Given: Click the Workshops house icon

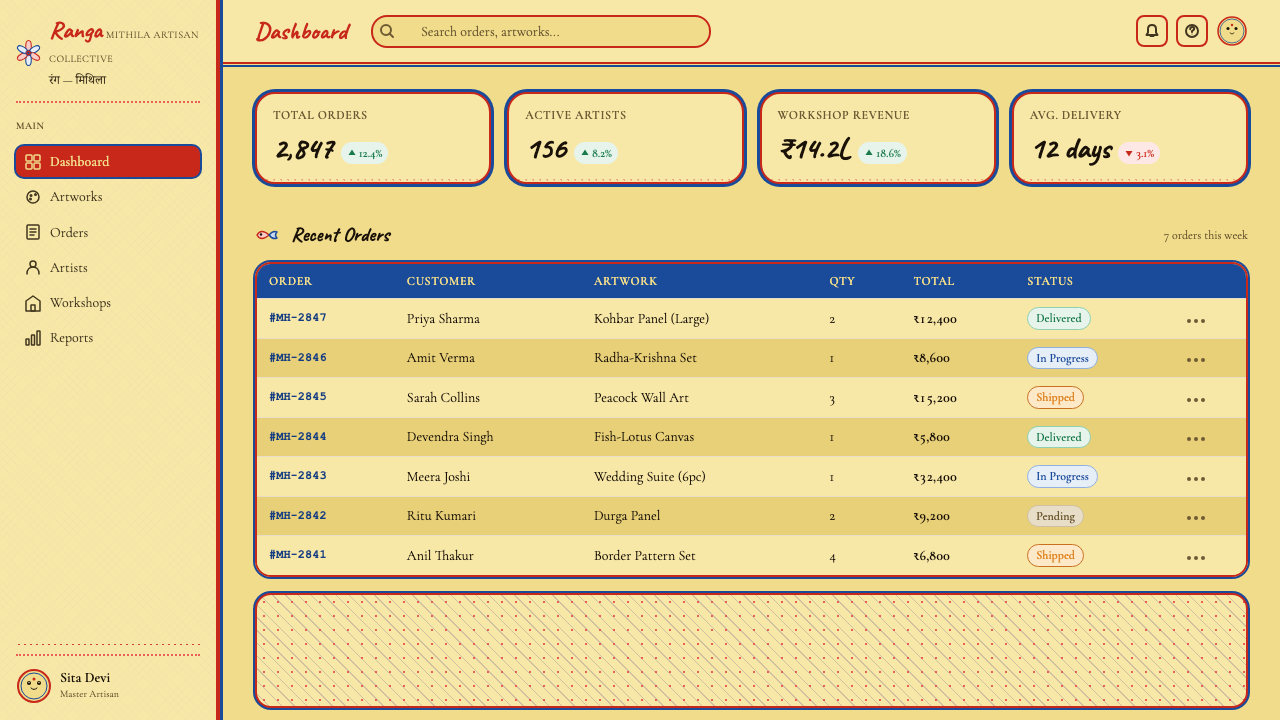Looking at the screenshot, I should (x=33, y=303).
